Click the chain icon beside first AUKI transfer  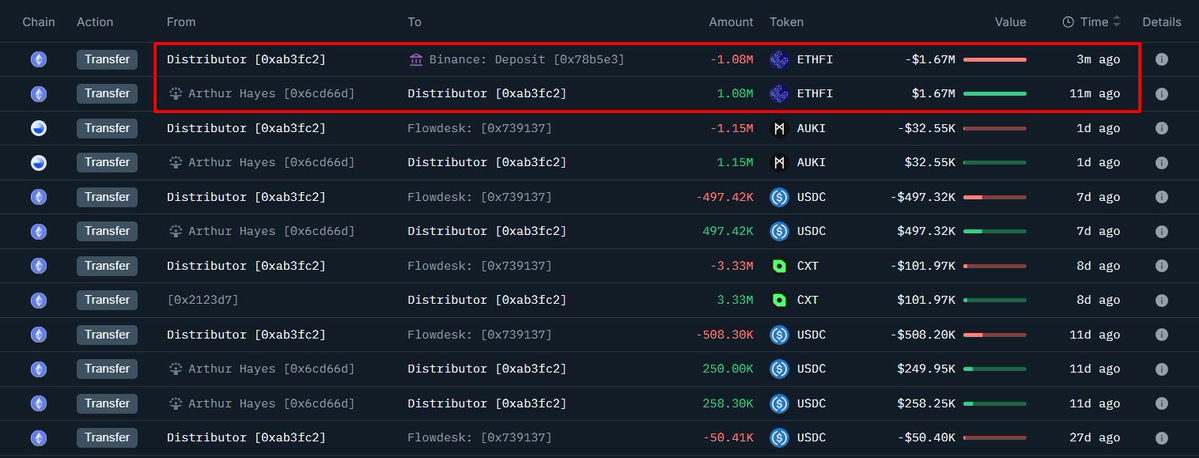pyautogui.click(x=38, y=128)
